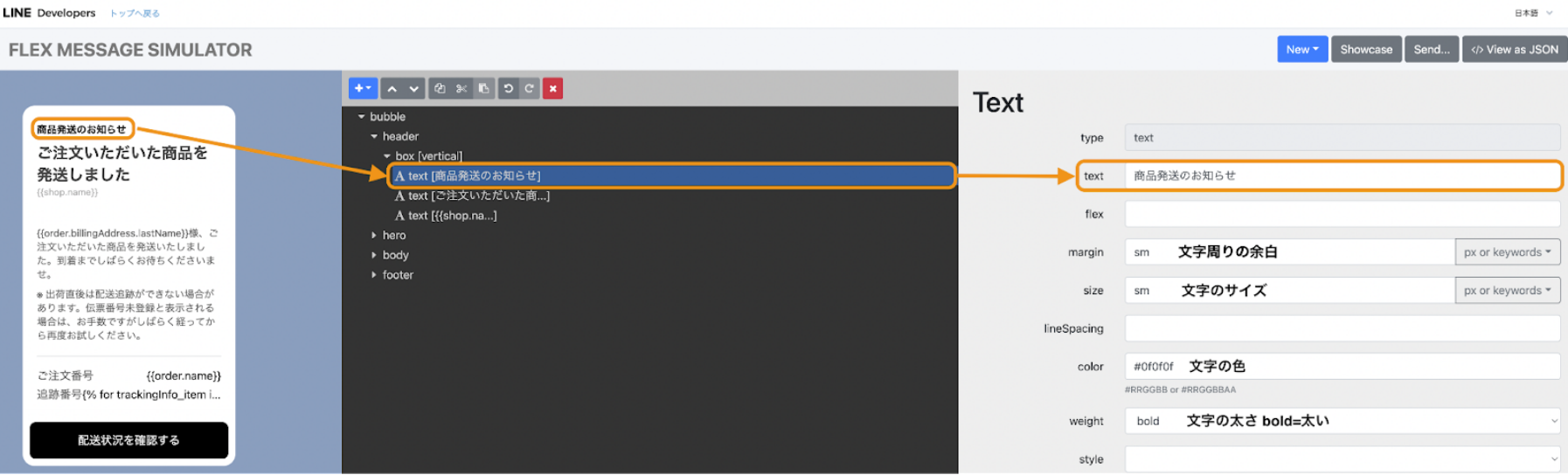This screenshot has width=1568, height=475.
Task: Click the color hex input field
Action: click(1342, 367)
